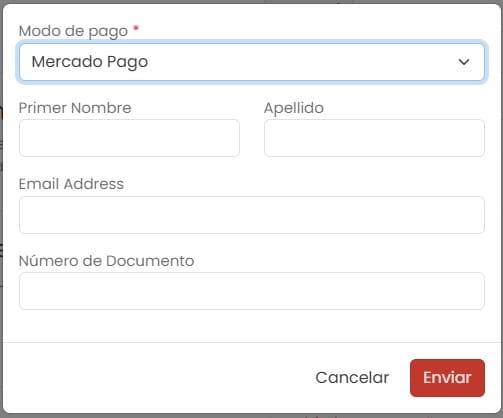This screenshot has width=503, height=418.
Task: Click the Cancelar button
Action: [x=352, y=378]
